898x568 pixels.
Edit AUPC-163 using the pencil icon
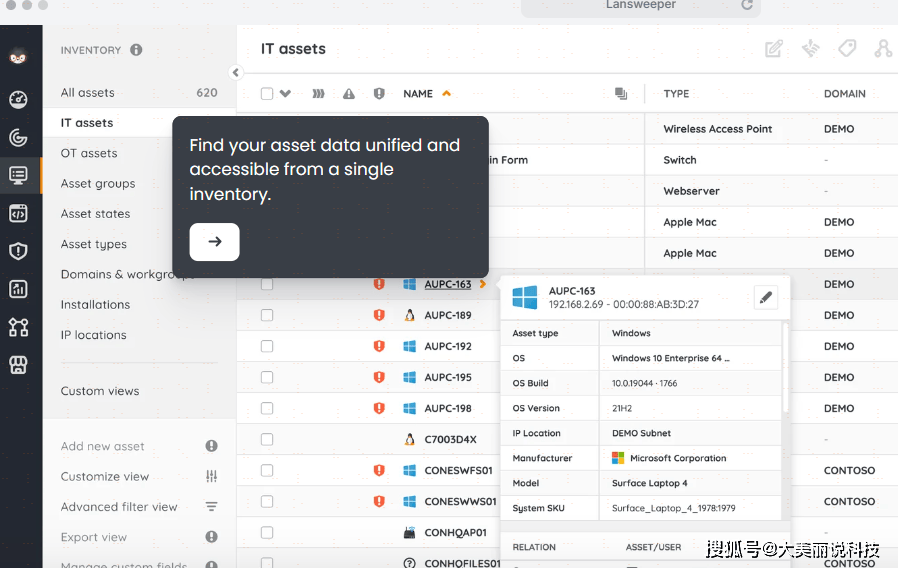765,297
